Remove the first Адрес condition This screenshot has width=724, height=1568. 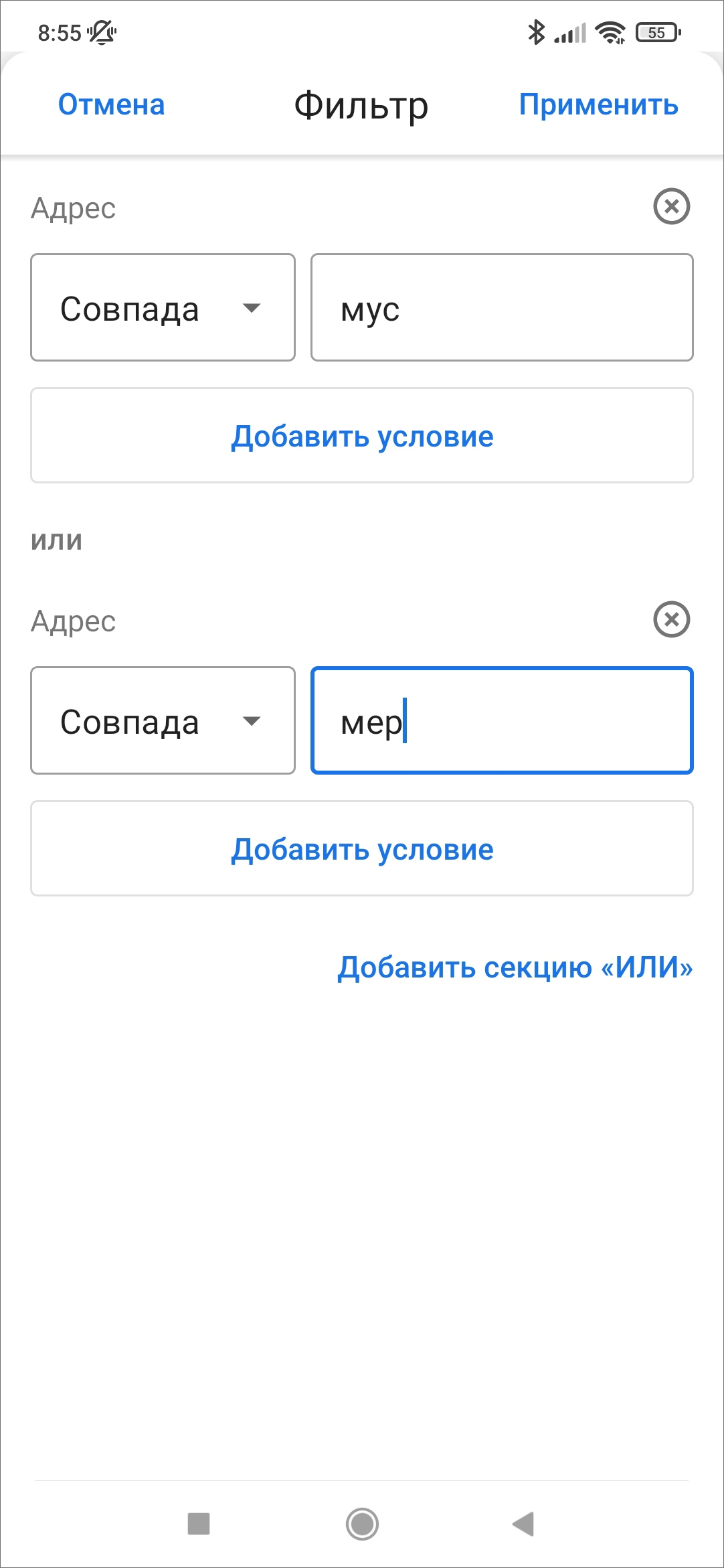[x=671, y=206]
